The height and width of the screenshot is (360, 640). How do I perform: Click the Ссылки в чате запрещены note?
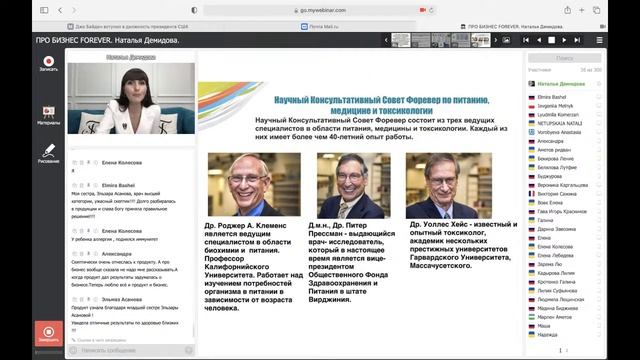click(99, 340)
